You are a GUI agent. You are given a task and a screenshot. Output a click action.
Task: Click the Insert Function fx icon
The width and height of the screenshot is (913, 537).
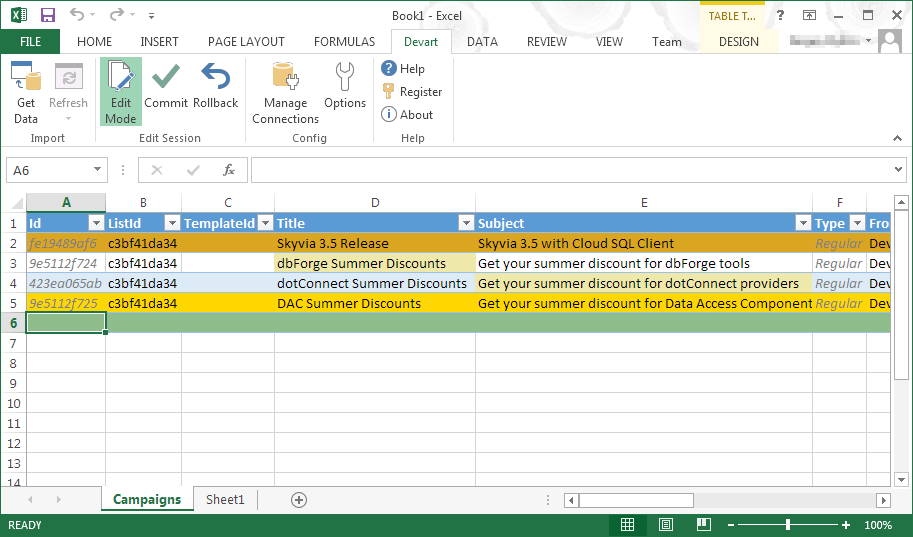[229, 170]
